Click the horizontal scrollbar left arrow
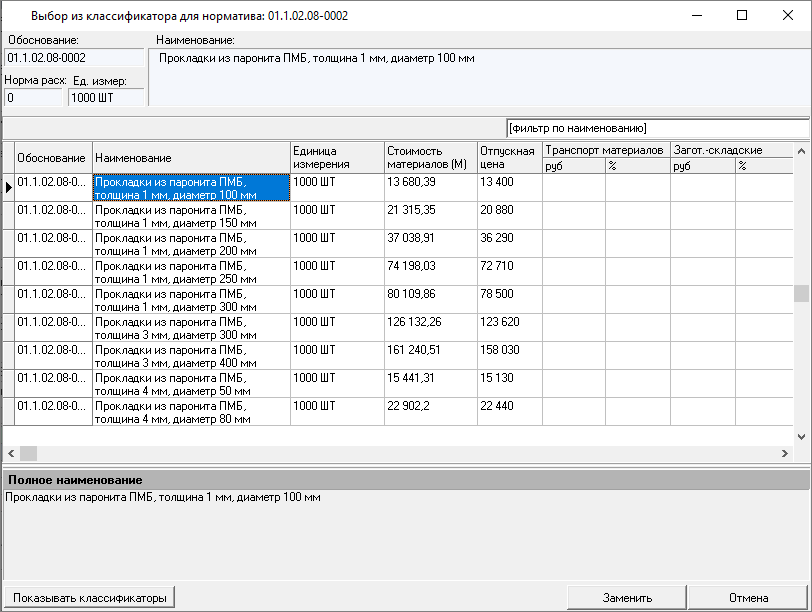812x612 pixels. point(10,453)
